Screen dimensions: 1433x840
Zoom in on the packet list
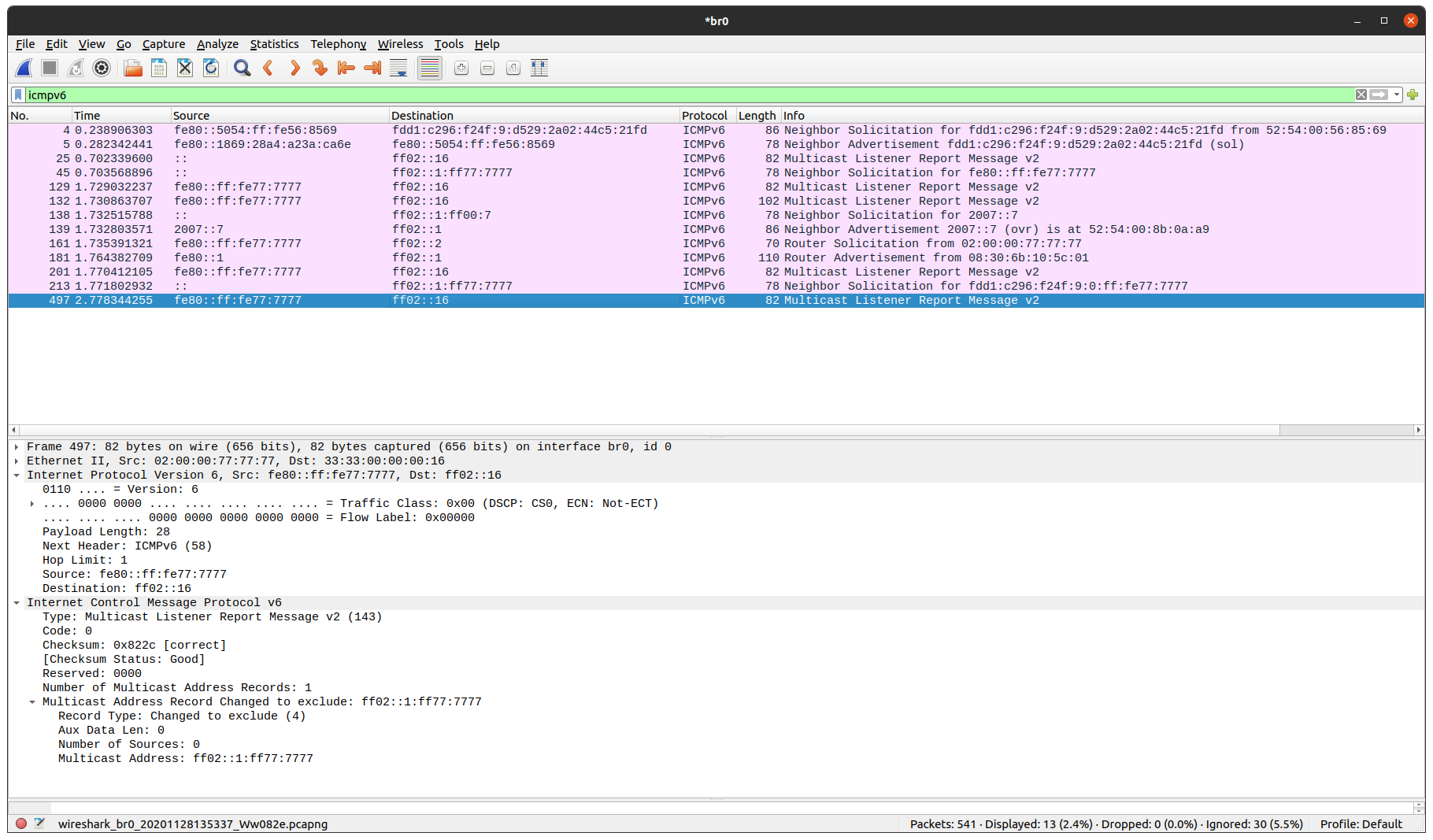pyautogui.click(x=461, y=68)
